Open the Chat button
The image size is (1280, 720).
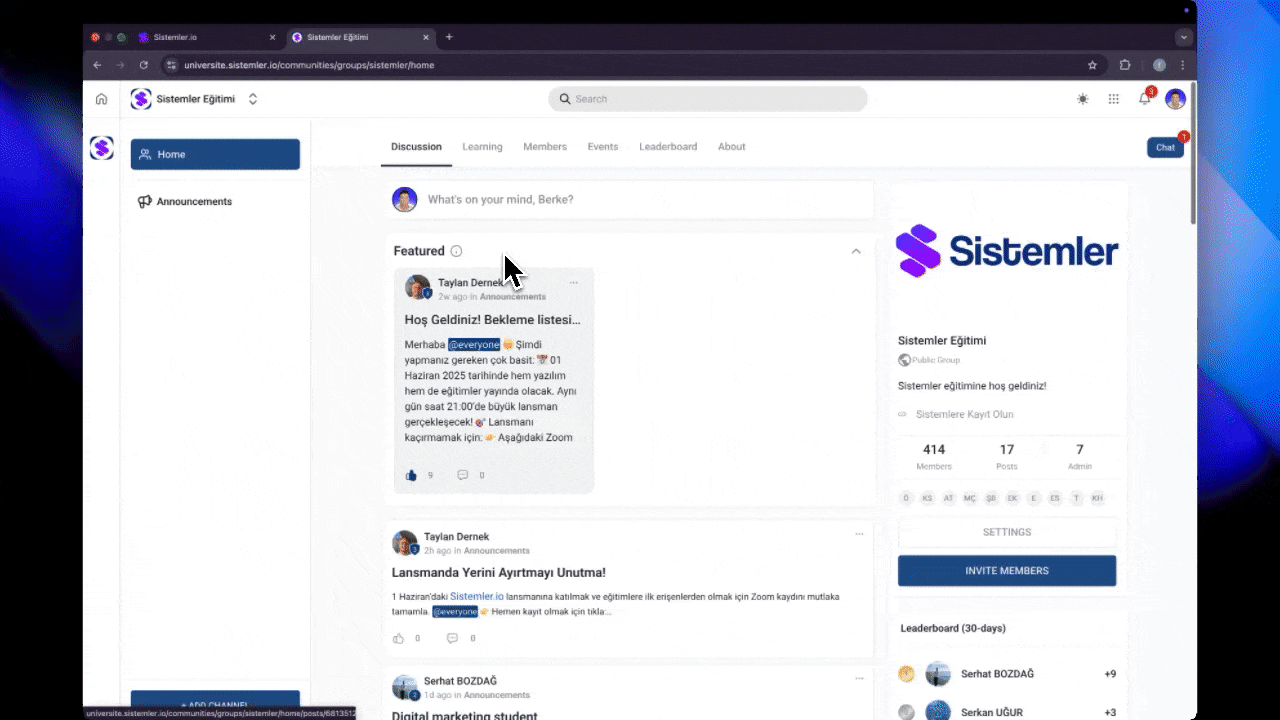(1165, 148)
